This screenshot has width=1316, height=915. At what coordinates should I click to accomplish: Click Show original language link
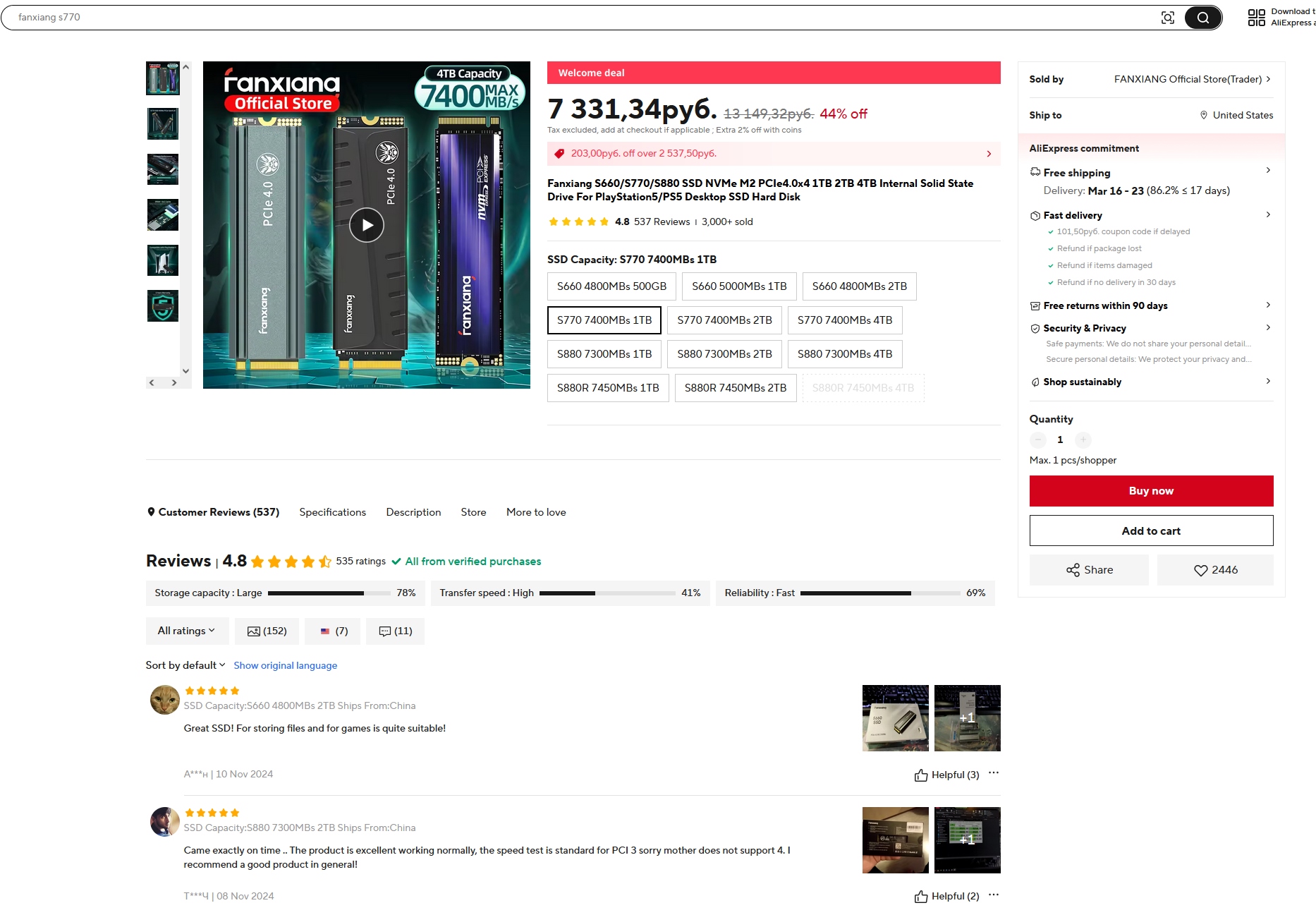tap(286, 665)
